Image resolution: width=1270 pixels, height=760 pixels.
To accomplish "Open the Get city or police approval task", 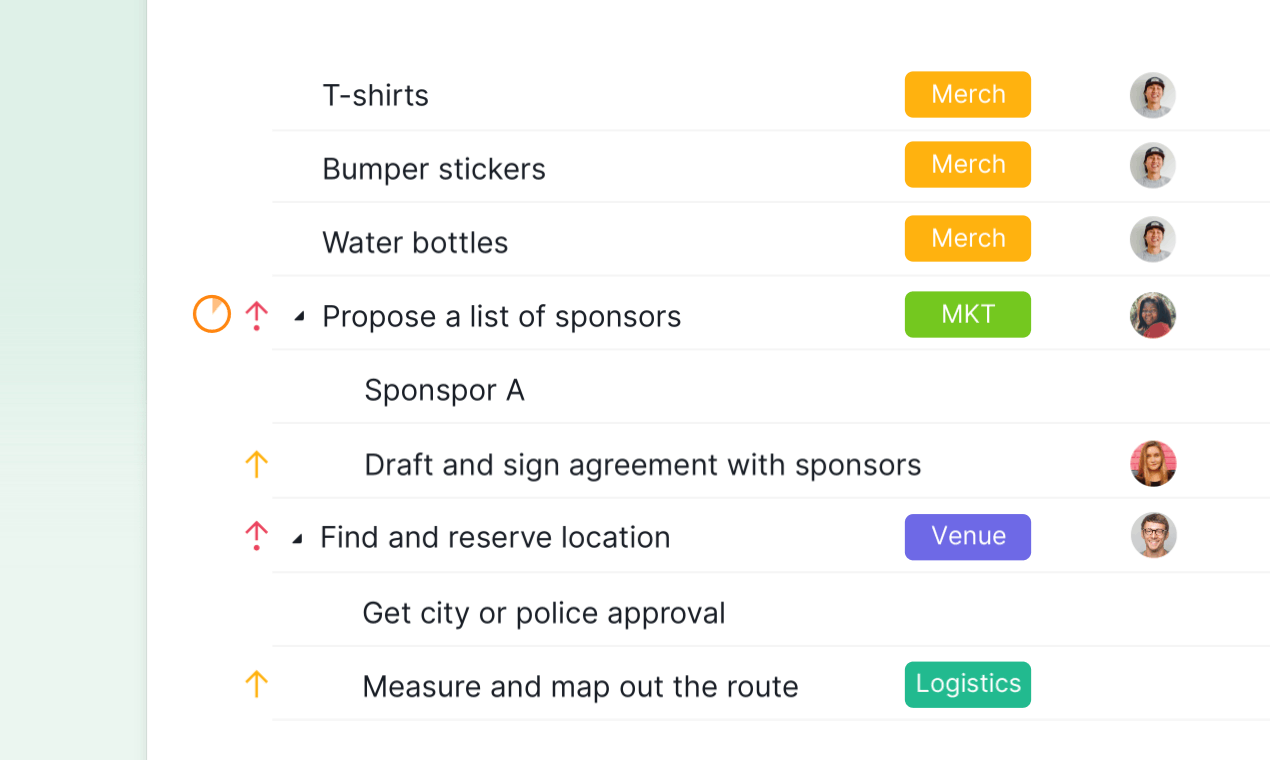I will 544,613.
